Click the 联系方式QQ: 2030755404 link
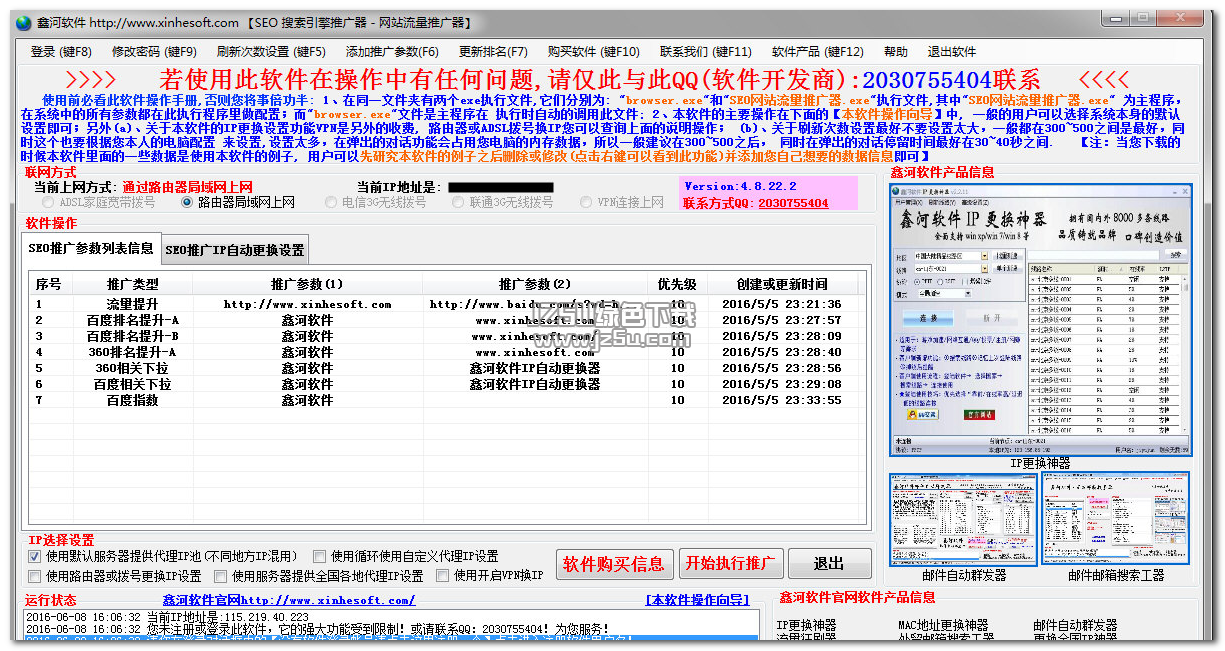 pos(756,203)
